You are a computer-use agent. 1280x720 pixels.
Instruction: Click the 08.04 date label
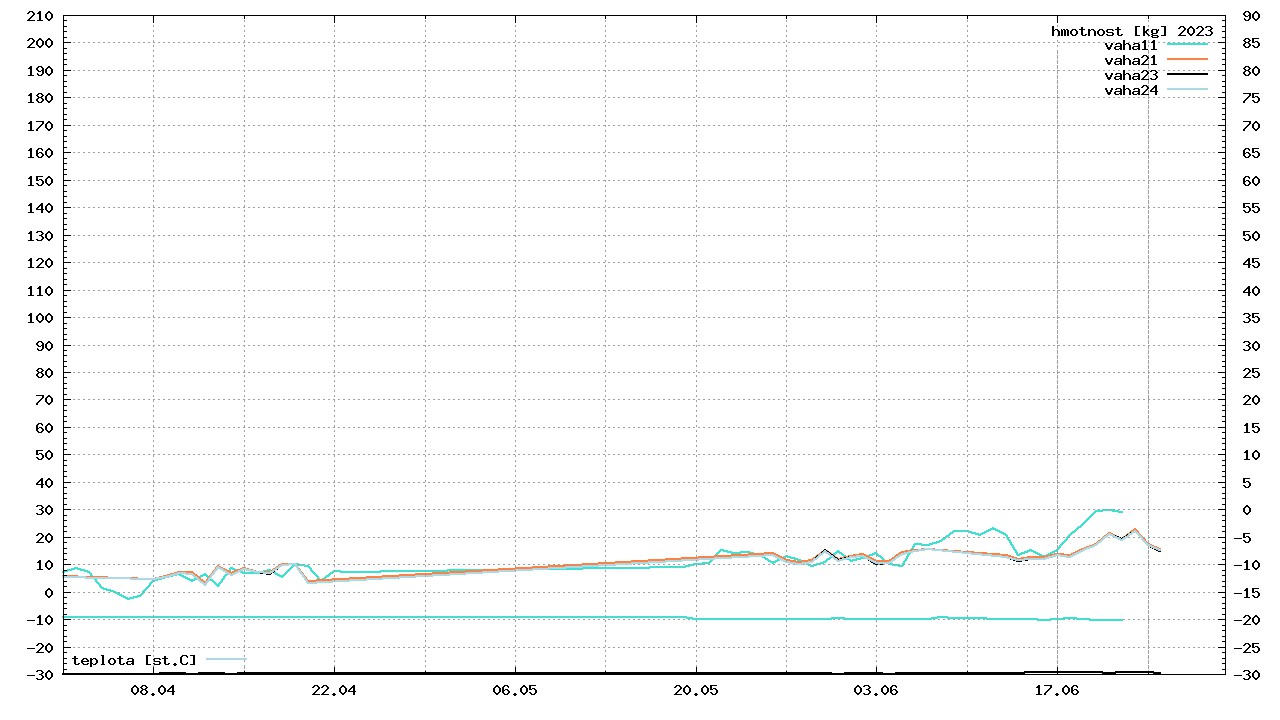point(153,690)
